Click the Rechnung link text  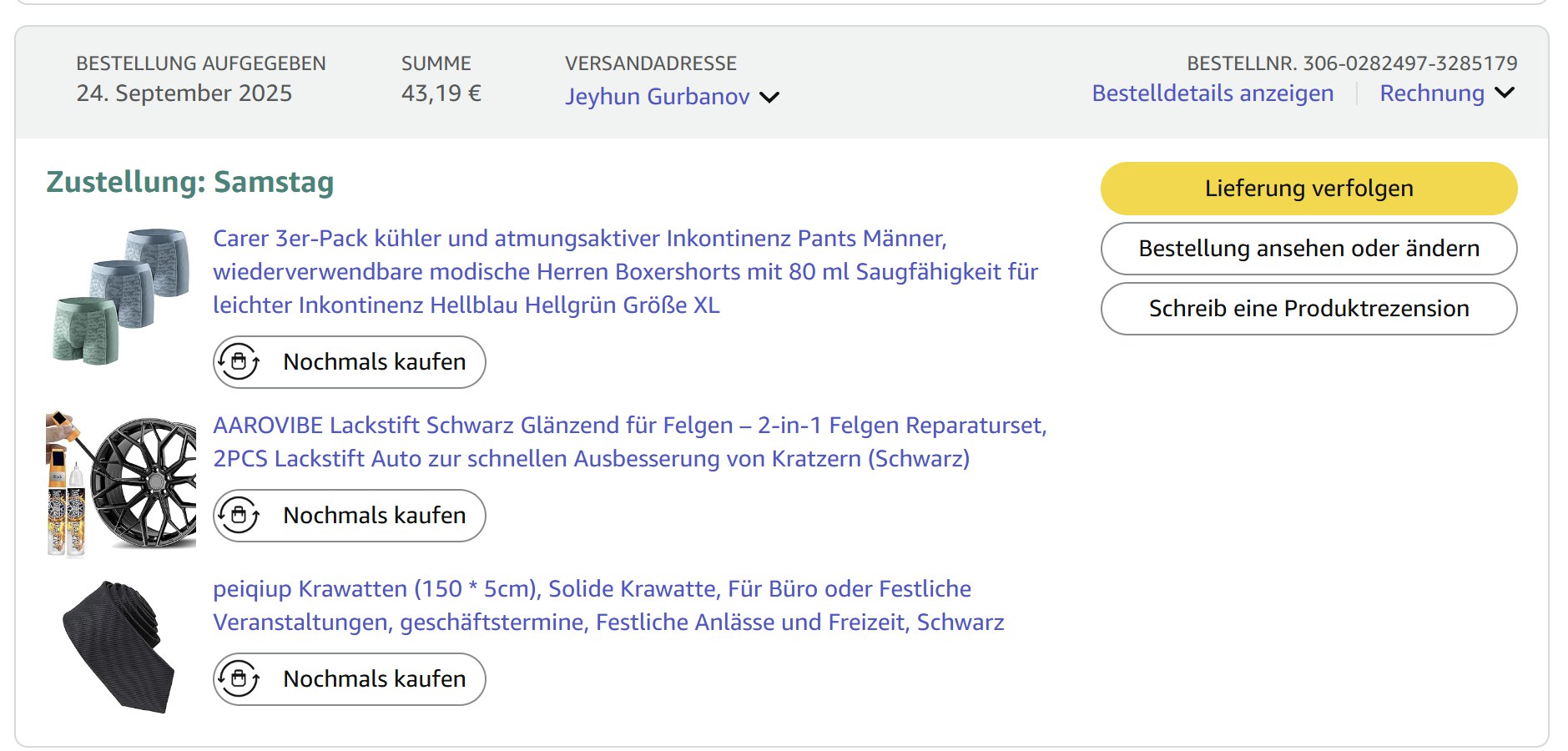pos(1431,93)
